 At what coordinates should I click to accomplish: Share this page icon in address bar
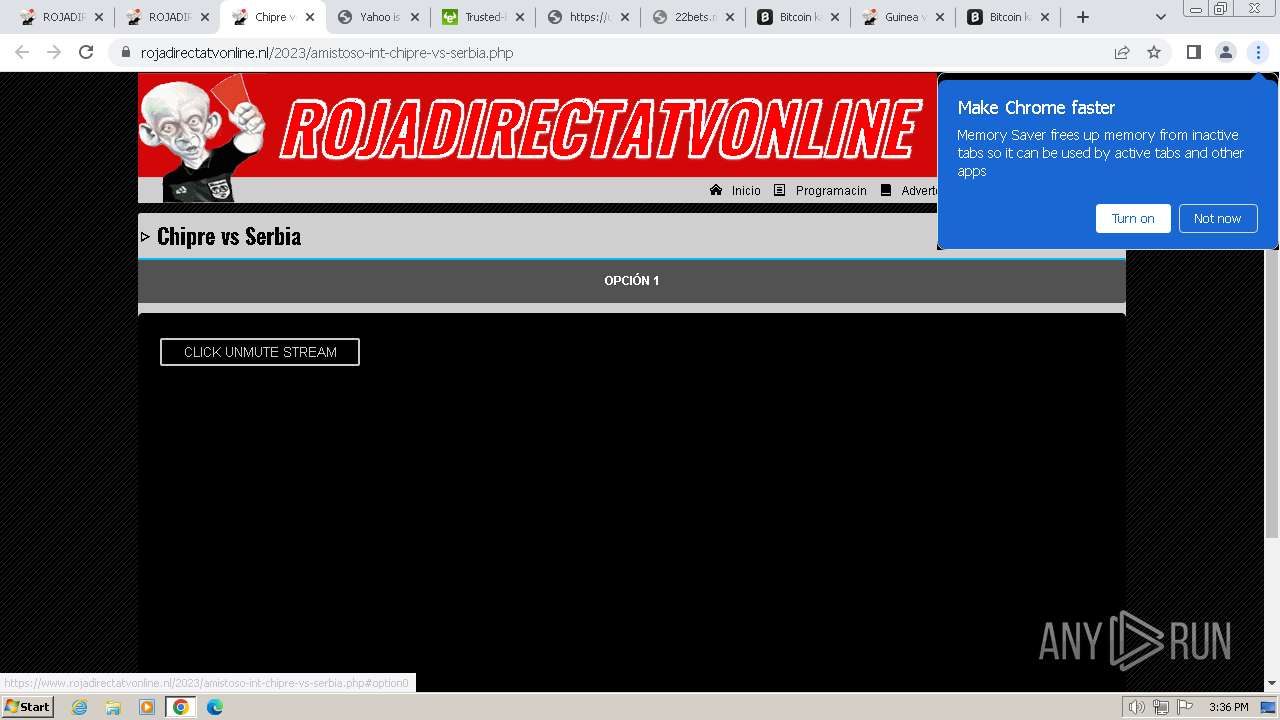1122,53
